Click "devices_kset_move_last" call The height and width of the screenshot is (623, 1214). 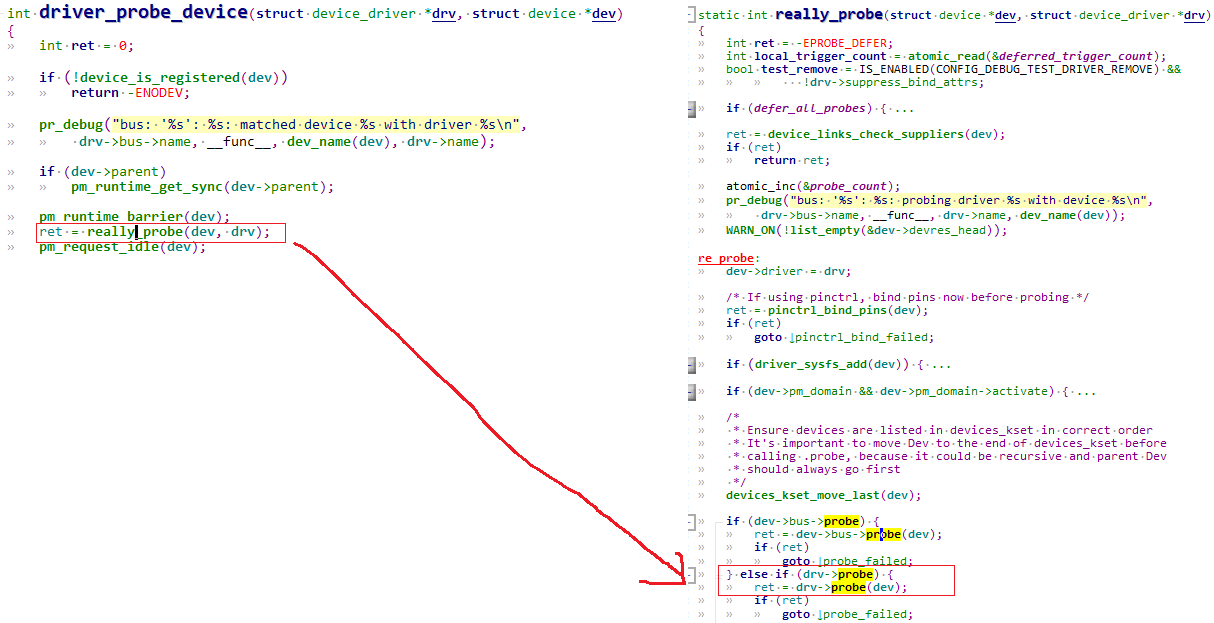[802, 495]
